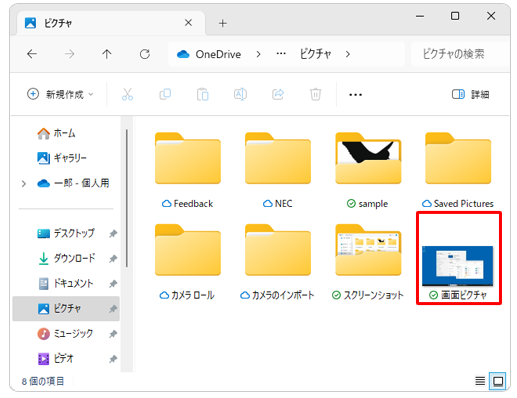Open デスクトップ in sidebar

(66, 233)
